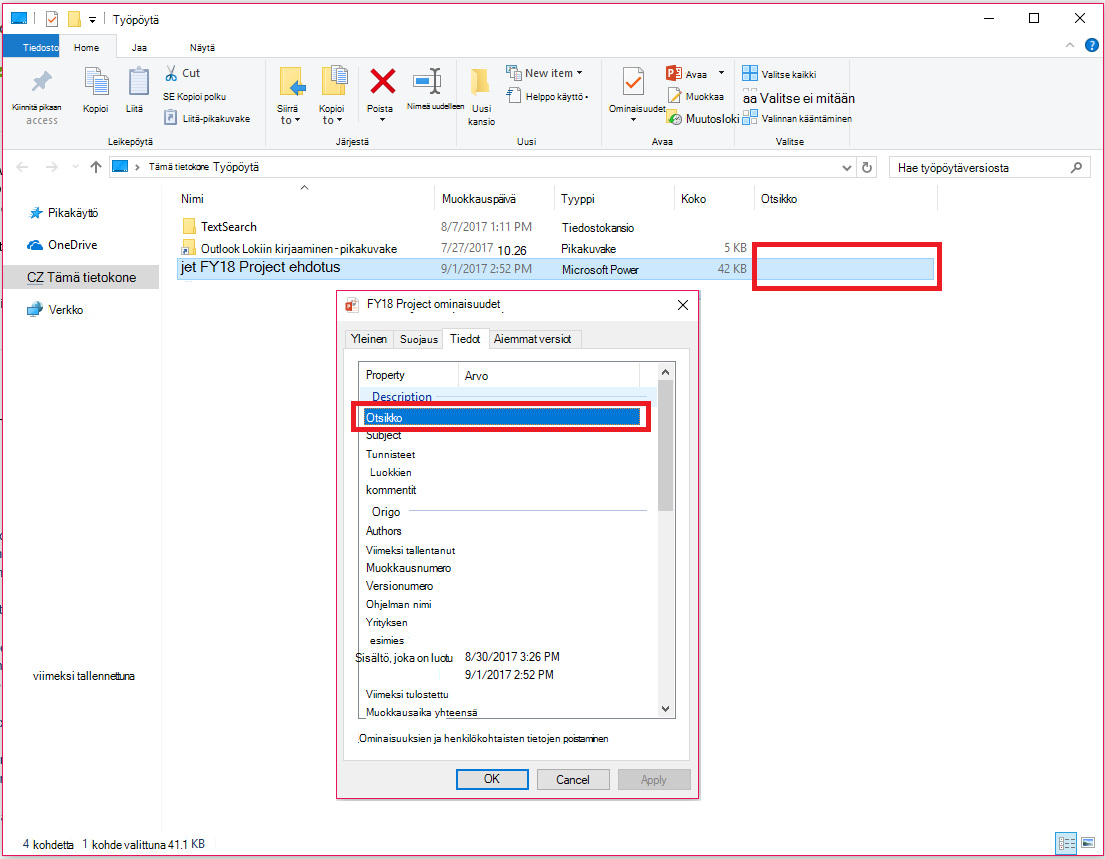Image resolution: width=1105 pixels, height=859 pixels.
Task: Switch to the Näytä ribbon tab
Action: 202,47
